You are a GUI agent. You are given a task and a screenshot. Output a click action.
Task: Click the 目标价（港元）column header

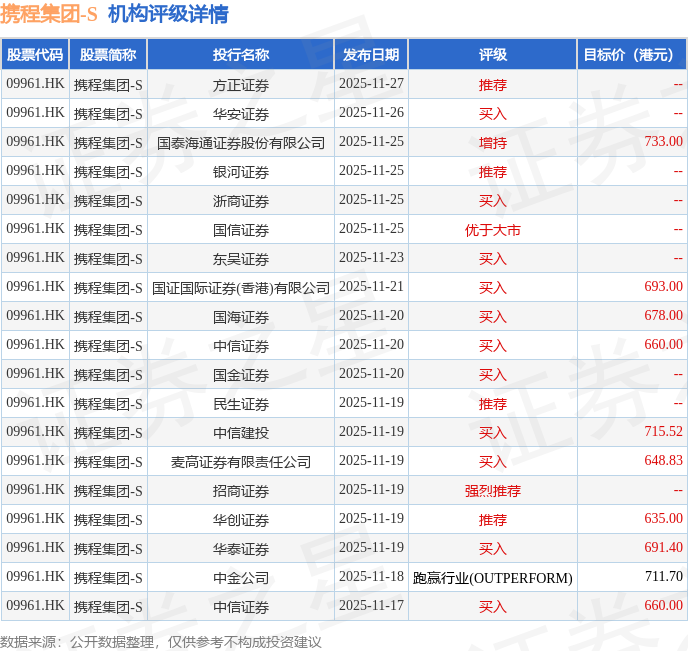[631, 55]
